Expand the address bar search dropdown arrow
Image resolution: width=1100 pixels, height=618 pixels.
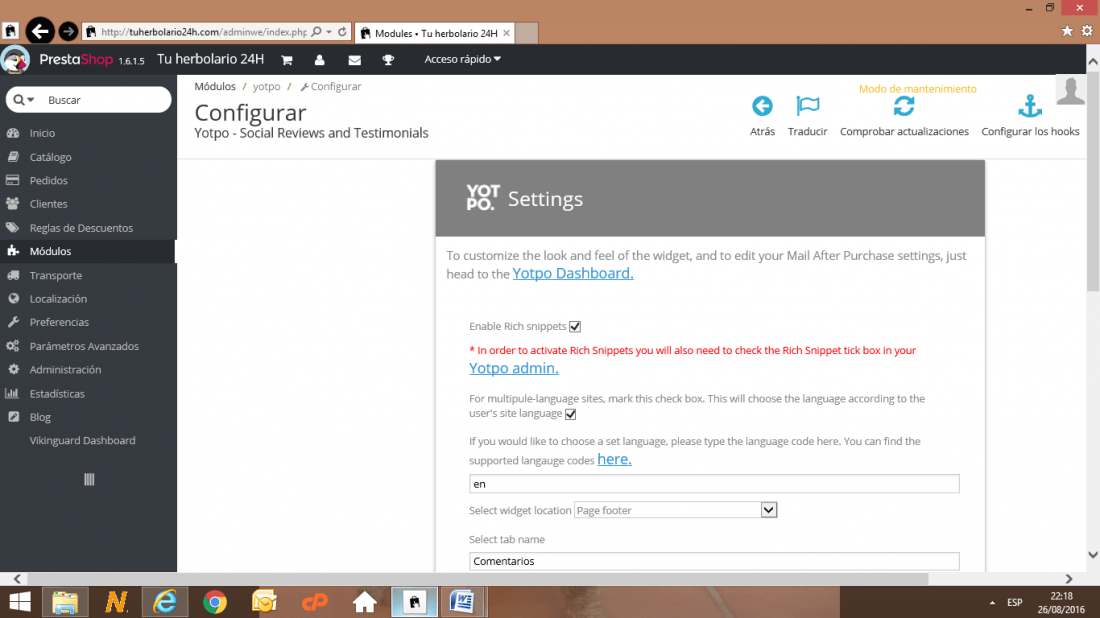click(x=328, y=32)
